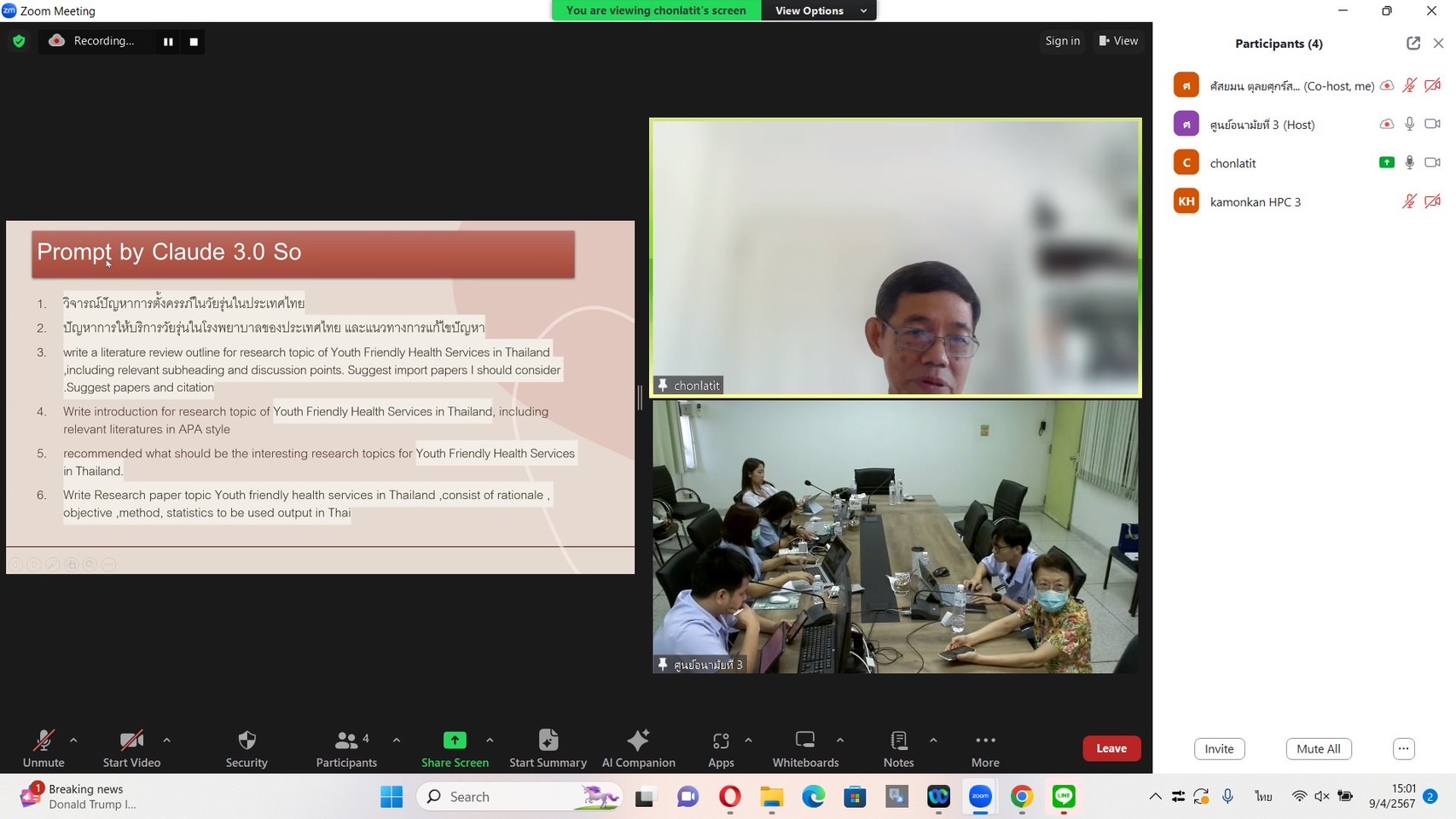Click the green encryption shield icon
The image size is (1456, 819).
[x=19, y=41]
